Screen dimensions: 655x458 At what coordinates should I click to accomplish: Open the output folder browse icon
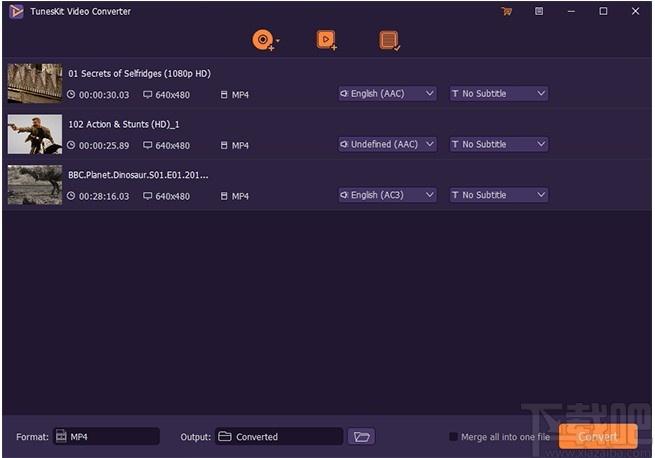(x=361, y=437)
